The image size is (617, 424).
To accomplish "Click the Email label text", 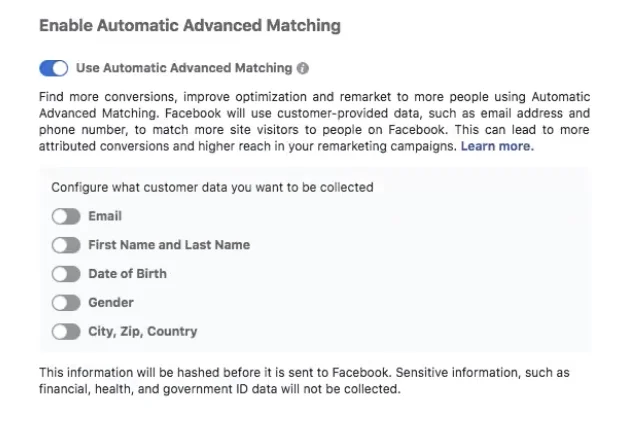I will 105,216.
